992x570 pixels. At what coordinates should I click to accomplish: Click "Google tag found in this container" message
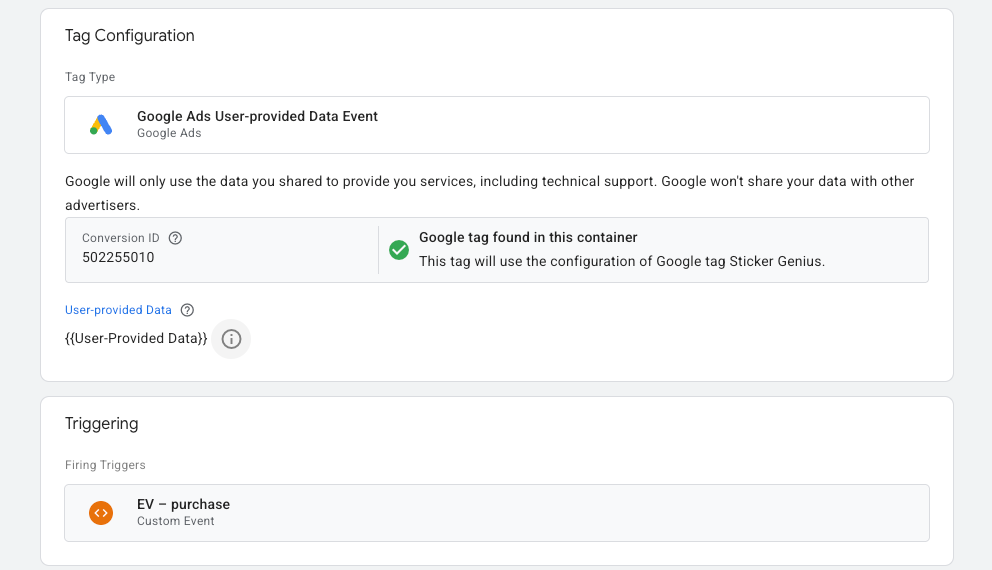pyautogui.click(x=528, y=238)
